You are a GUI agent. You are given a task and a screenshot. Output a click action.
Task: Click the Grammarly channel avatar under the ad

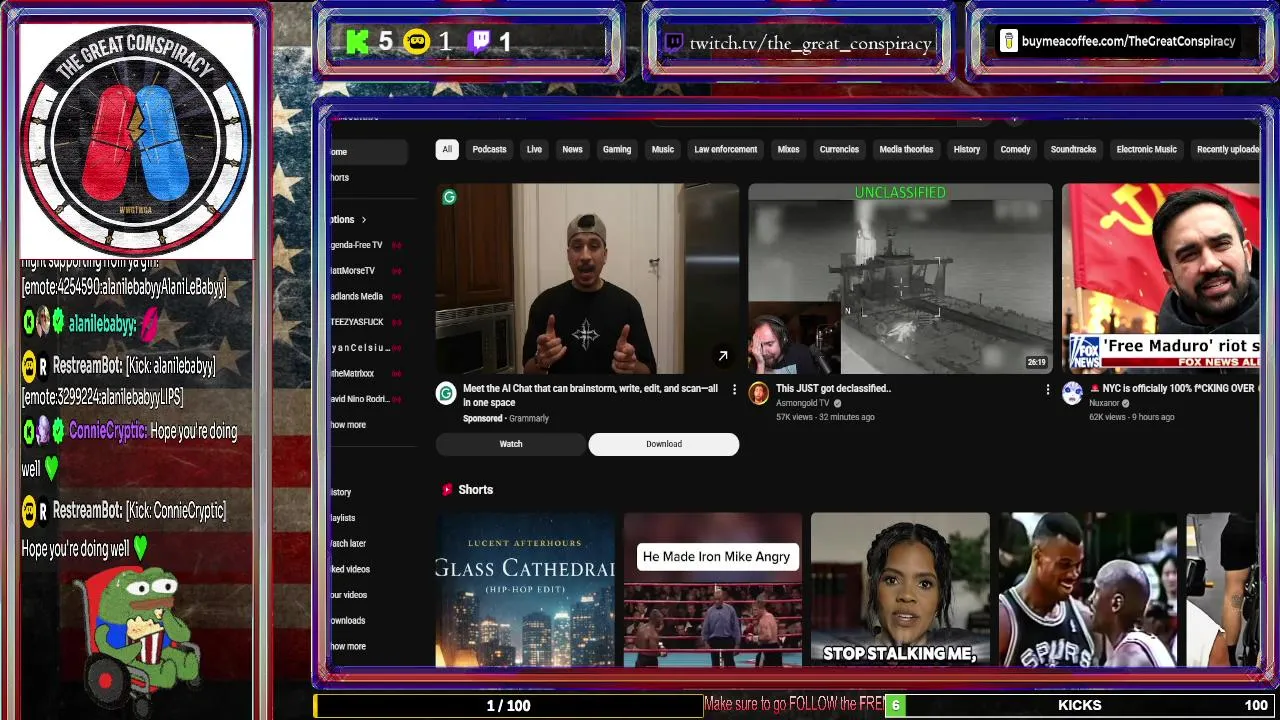(x=446, y=393)
